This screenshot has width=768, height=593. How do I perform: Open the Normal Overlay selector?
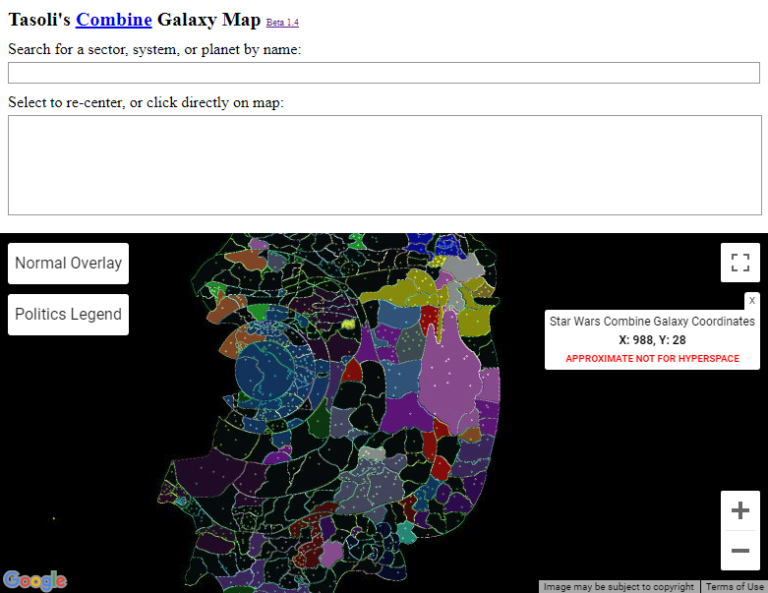(68, 263)
